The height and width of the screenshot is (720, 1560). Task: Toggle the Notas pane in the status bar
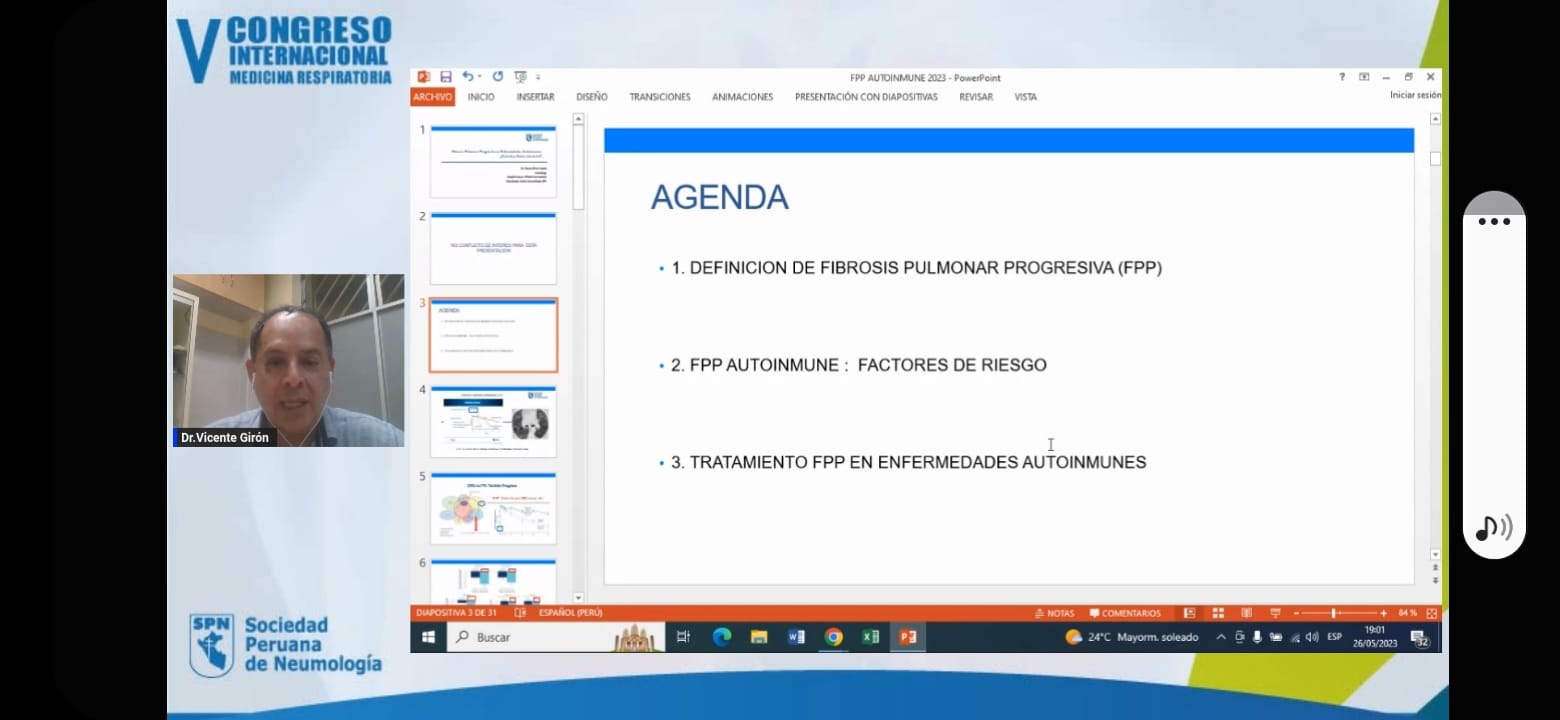tap(1054, 613)
